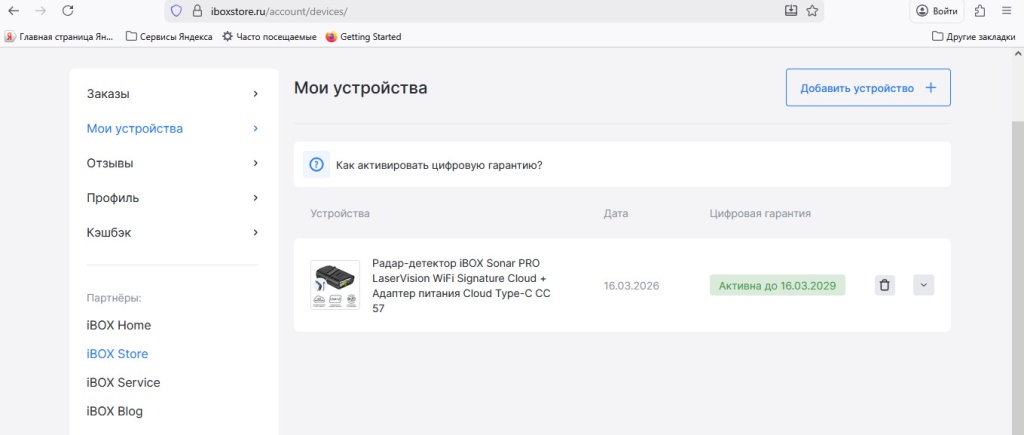Bookmark this page with the star icon
The width and height of the screenshot is (1024, 435).
(812, 10)
